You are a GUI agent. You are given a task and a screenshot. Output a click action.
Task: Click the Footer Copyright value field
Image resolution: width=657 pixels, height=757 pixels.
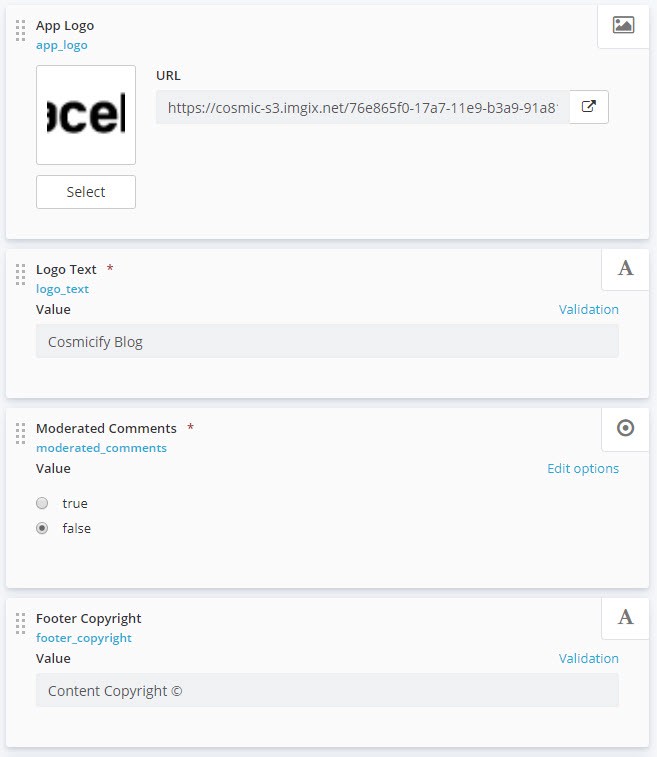coord(327,691)
